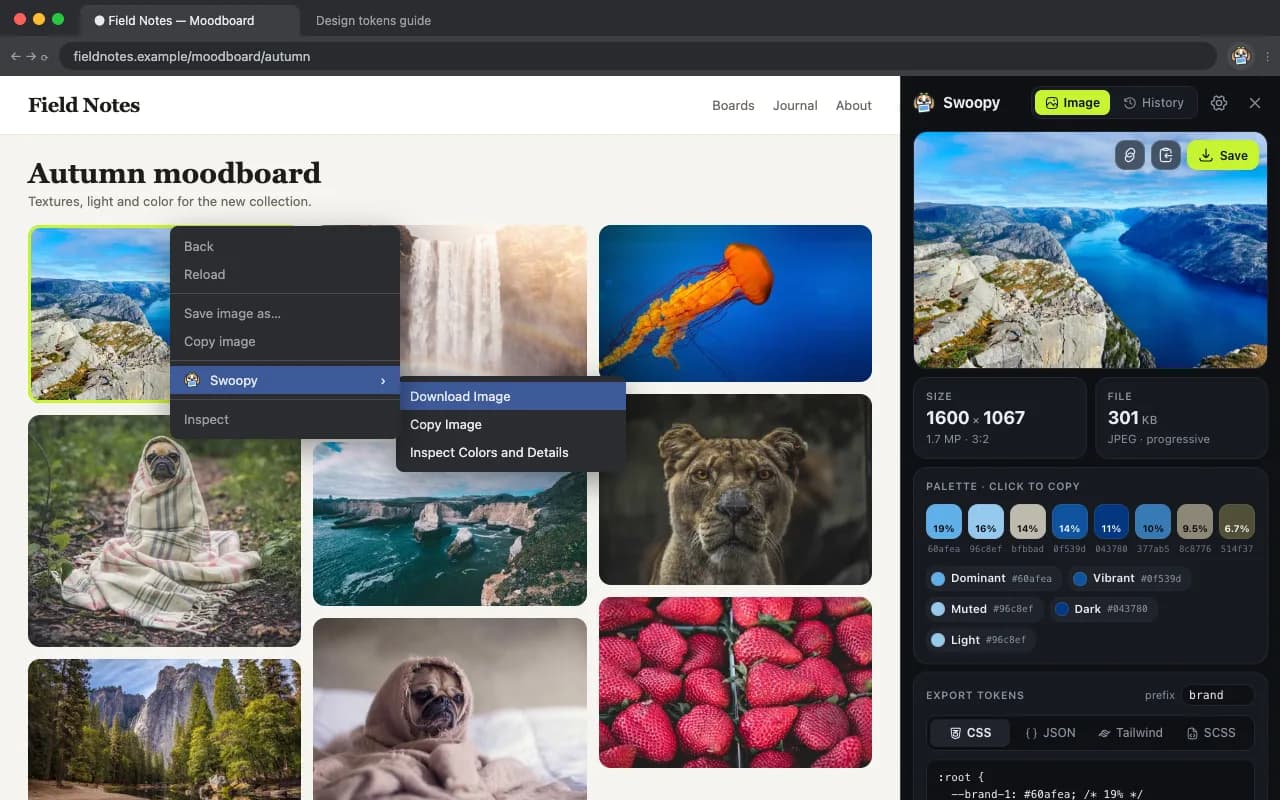Image resolution: width=1280 pixels, height=800 pixels.
Task: Switch to the History tab in Swoopy
Action: pyautogui.click(x=1153, y=103)
